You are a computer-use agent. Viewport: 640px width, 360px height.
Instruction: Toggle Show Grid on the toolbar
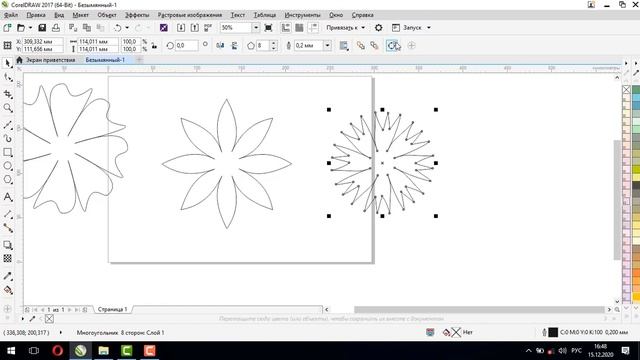(299, 28)
